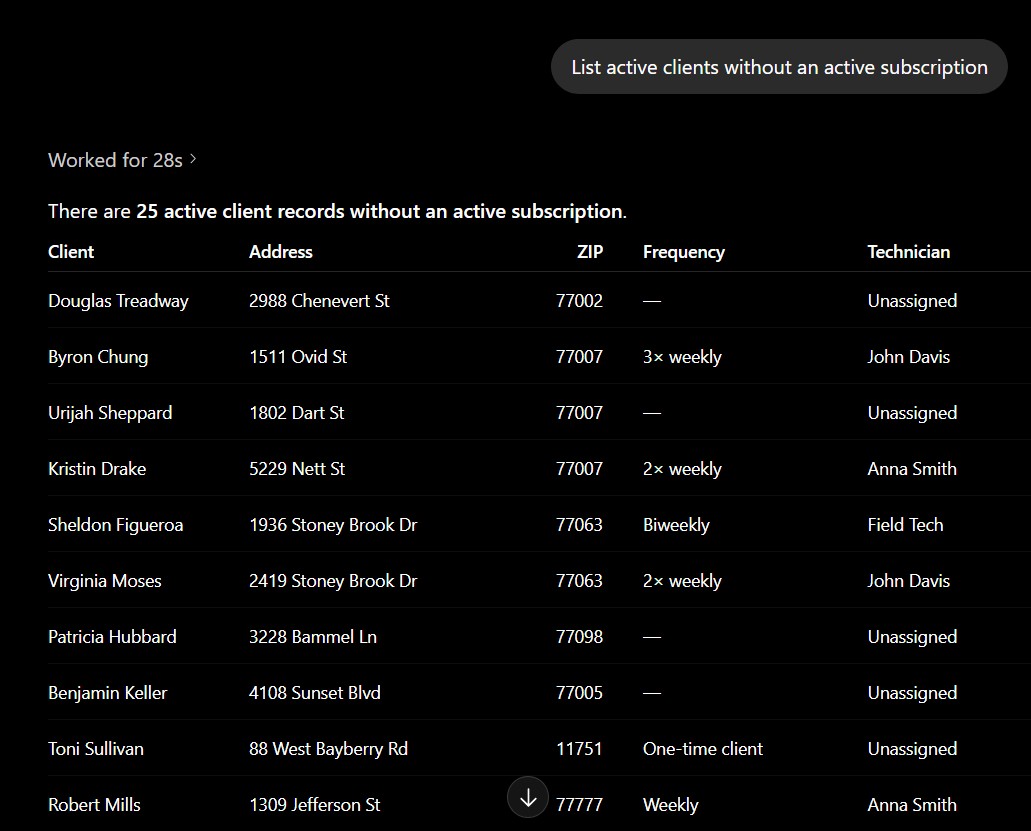Select client name Robert Mills
This screenshot has height=831, width=1031.
point(95,805)
